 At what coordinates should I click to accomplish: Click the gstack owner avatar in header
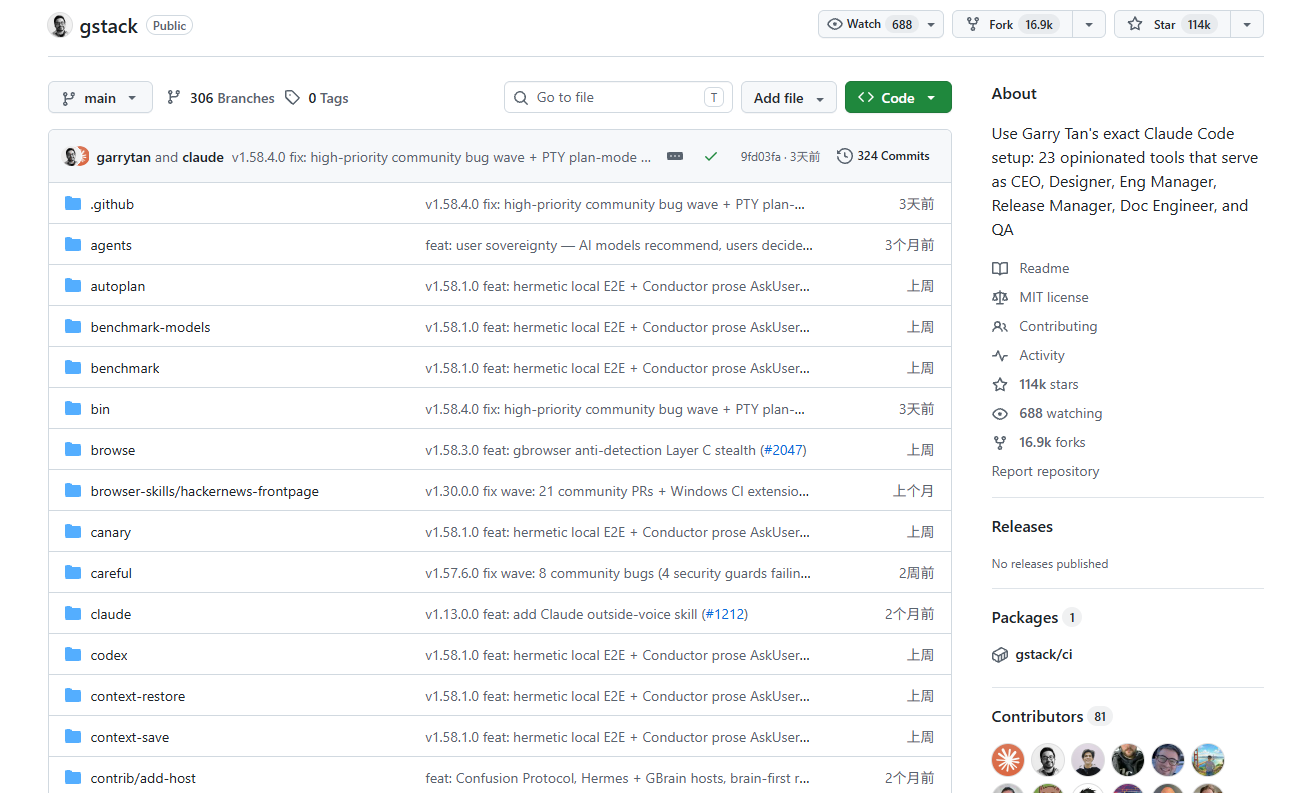pos(60,25)
